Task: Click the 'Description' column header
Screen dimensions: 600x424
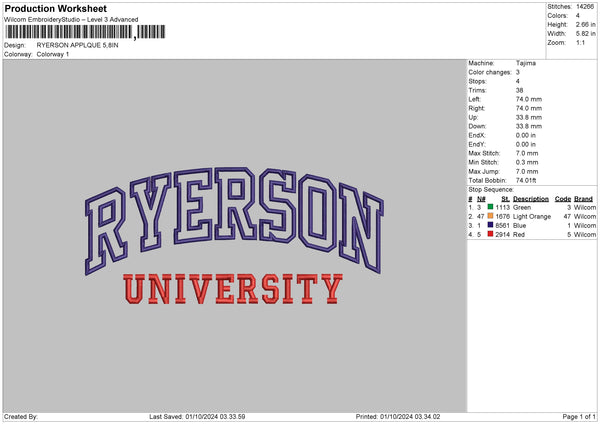Action: [x=531, y=199]
